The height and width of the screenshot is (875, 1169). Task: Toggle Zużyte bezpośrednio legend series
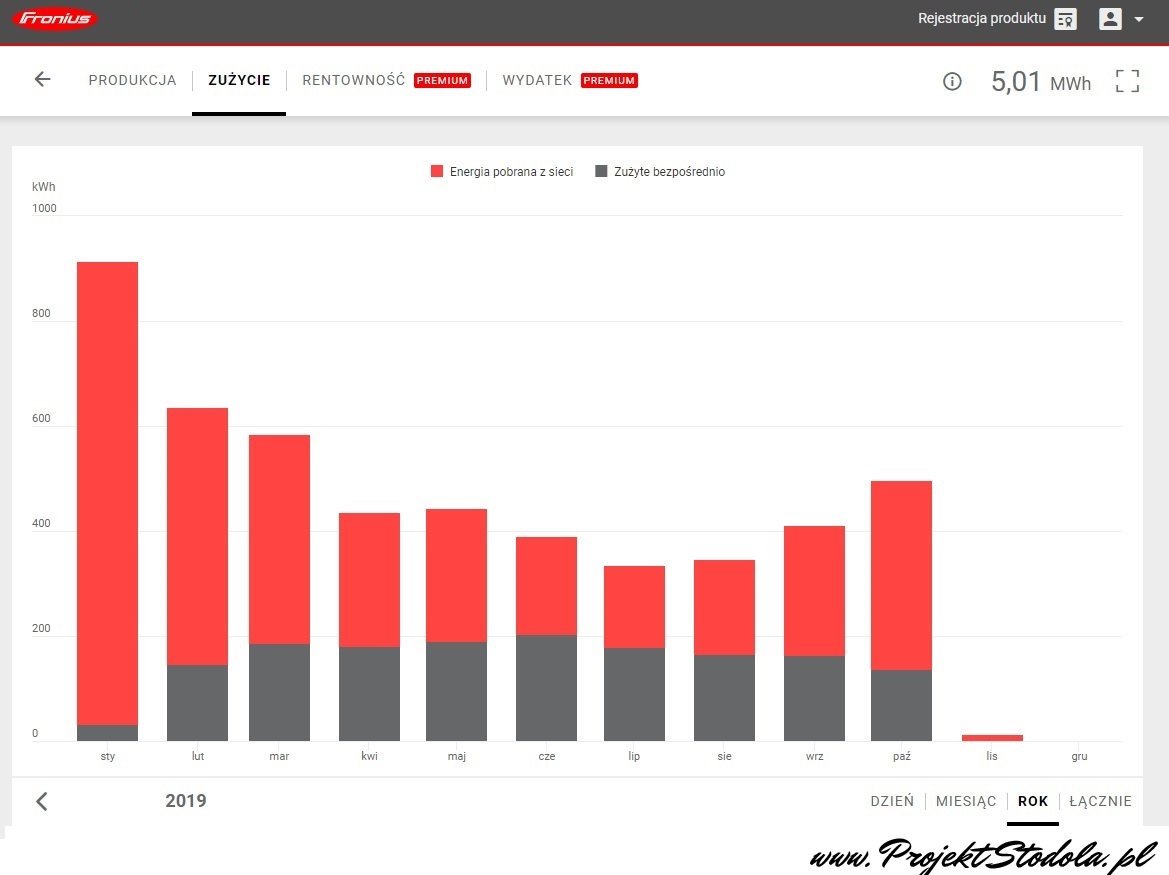pos(660,172)
